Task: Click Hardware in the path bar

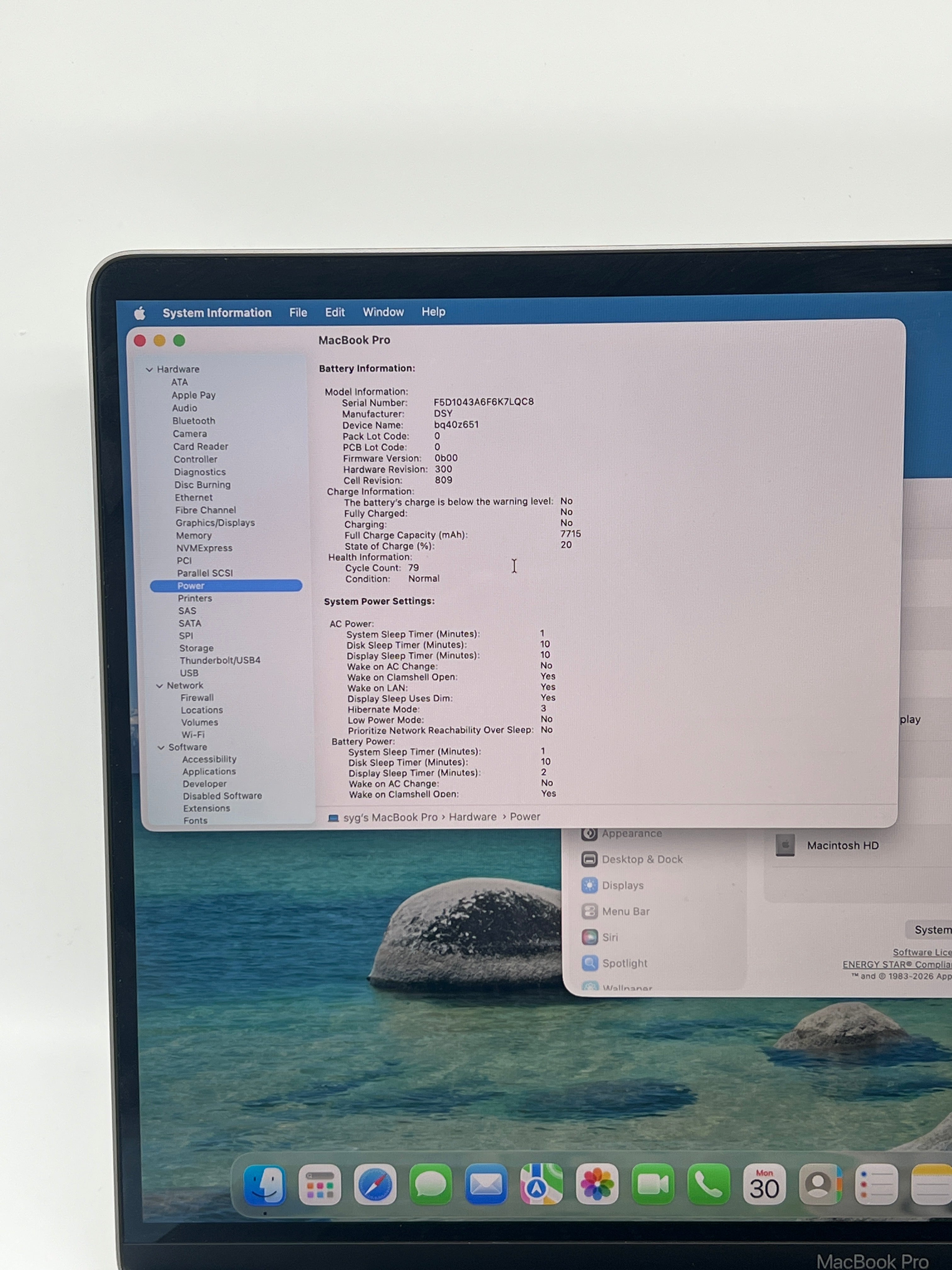Action: [x=472, y=817]
